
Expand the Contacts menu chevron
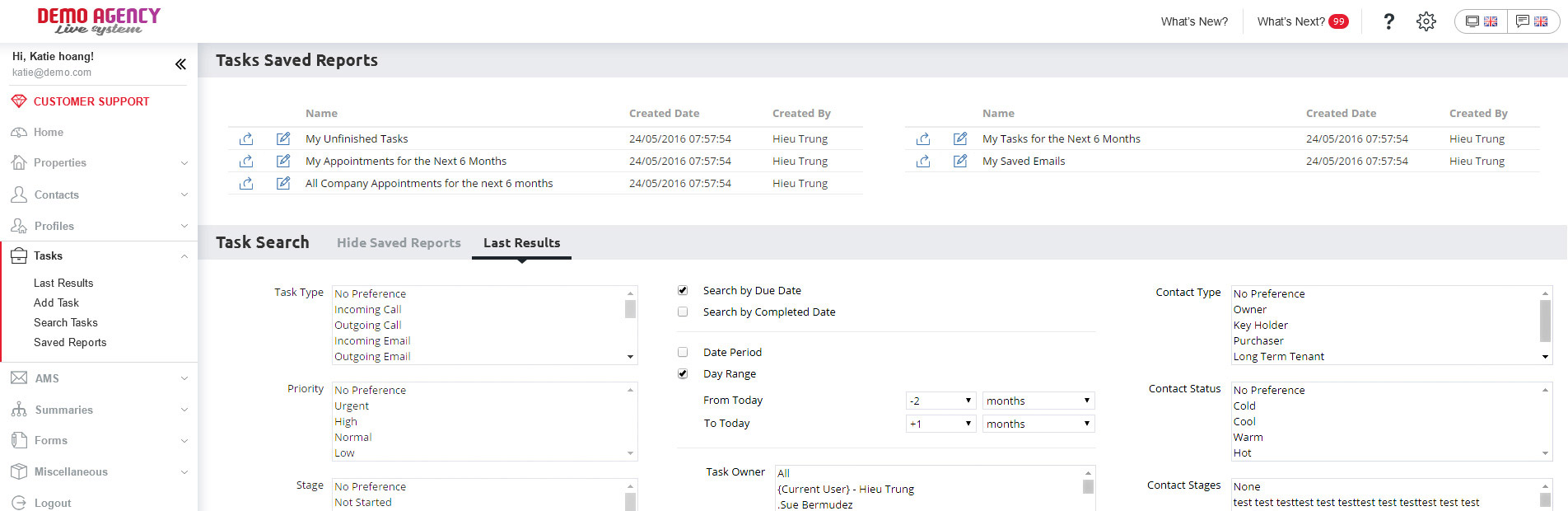tap(184, 195)
